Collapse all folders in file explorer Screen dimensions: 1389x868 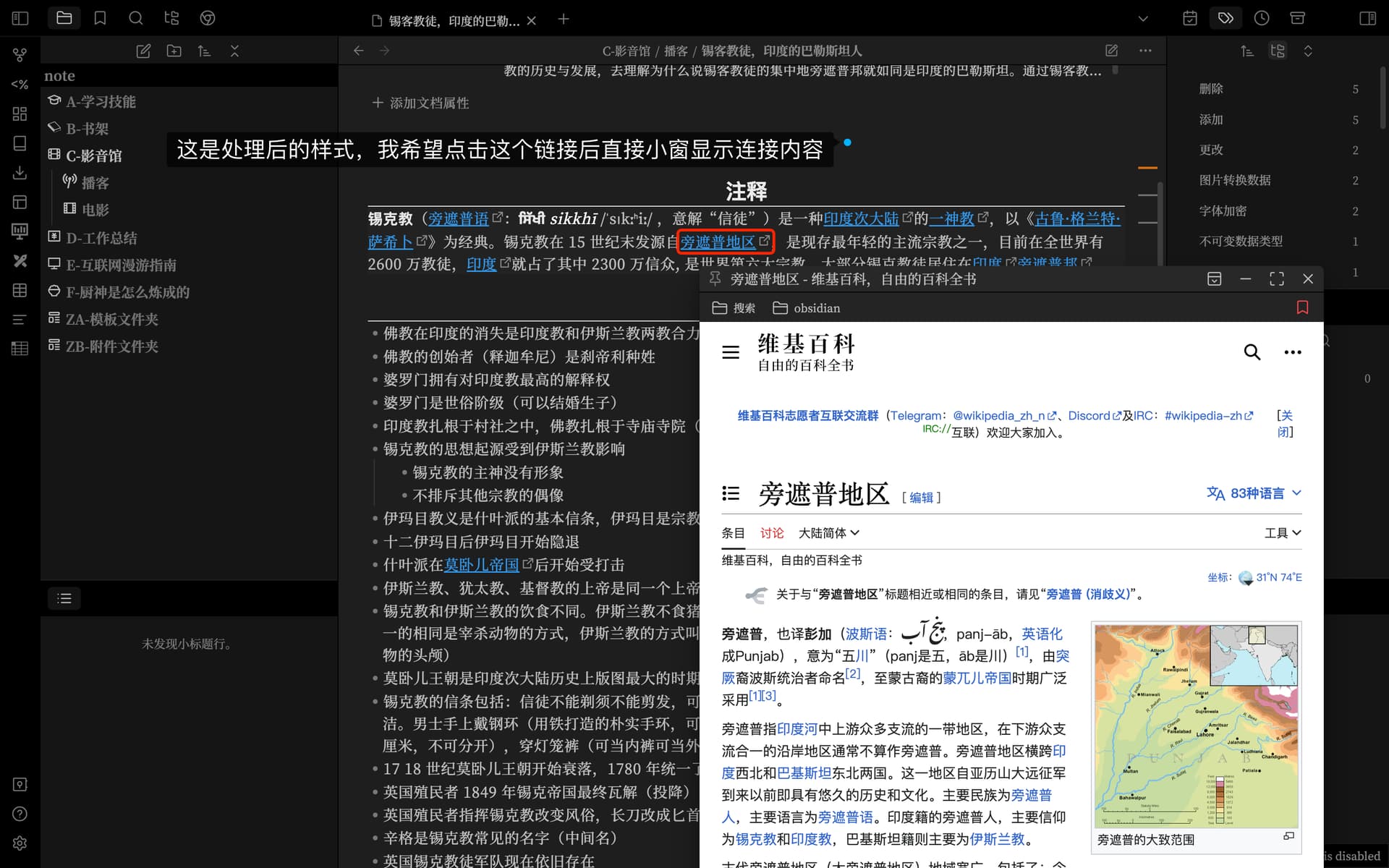(x=234, y=51)
